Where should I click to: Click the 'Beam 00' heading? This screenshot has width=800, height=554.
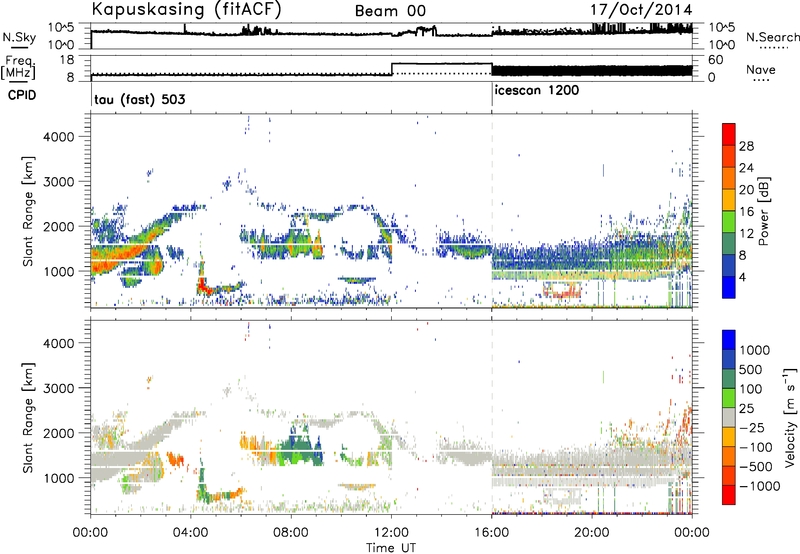pos(390,11)
